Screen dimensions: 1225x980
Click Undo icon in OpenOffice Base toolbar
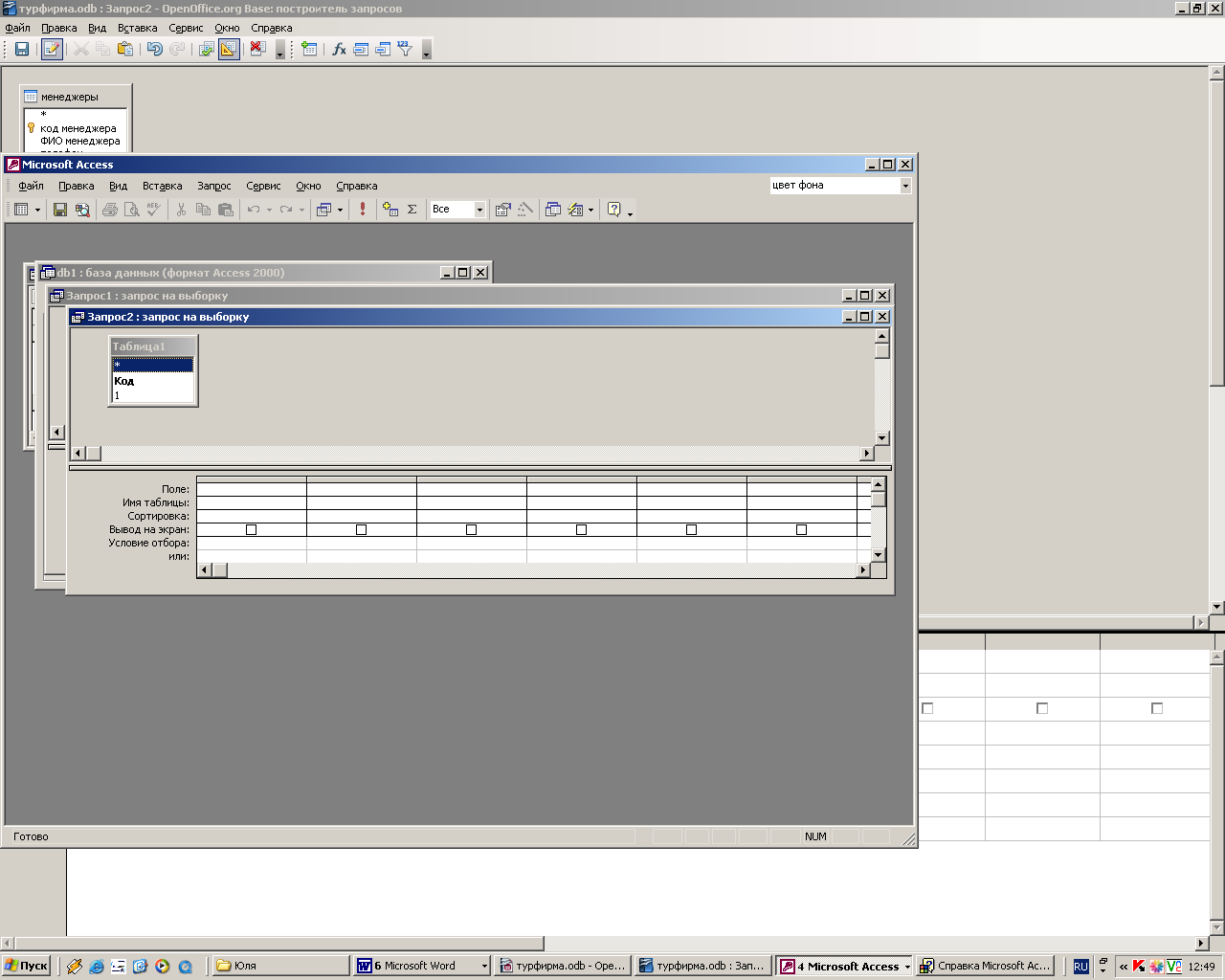click(154, 49)
